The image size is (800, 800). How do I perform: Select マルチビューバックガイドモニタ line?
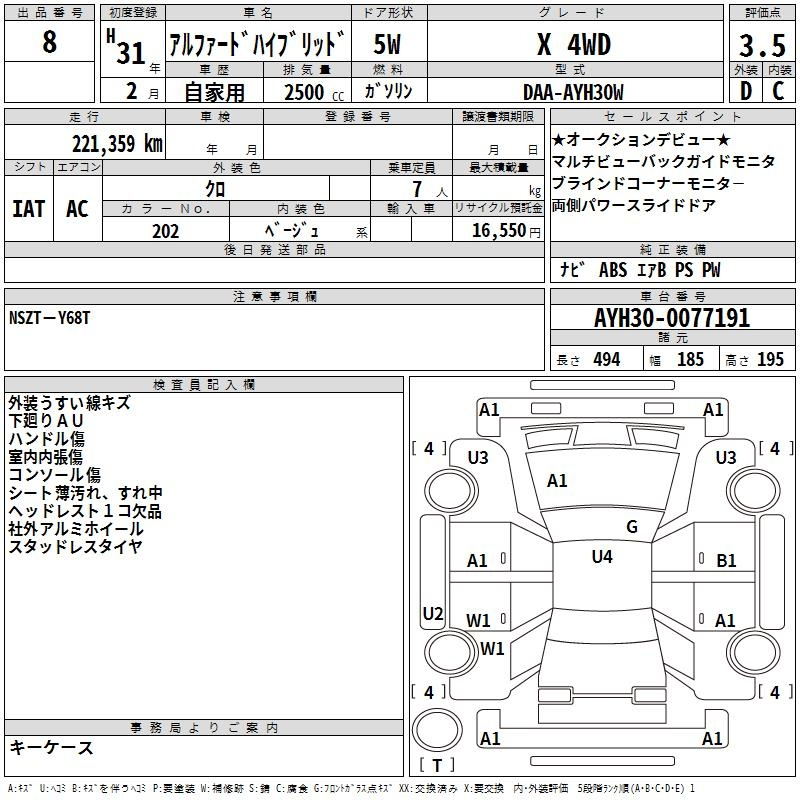coord(663,161)
